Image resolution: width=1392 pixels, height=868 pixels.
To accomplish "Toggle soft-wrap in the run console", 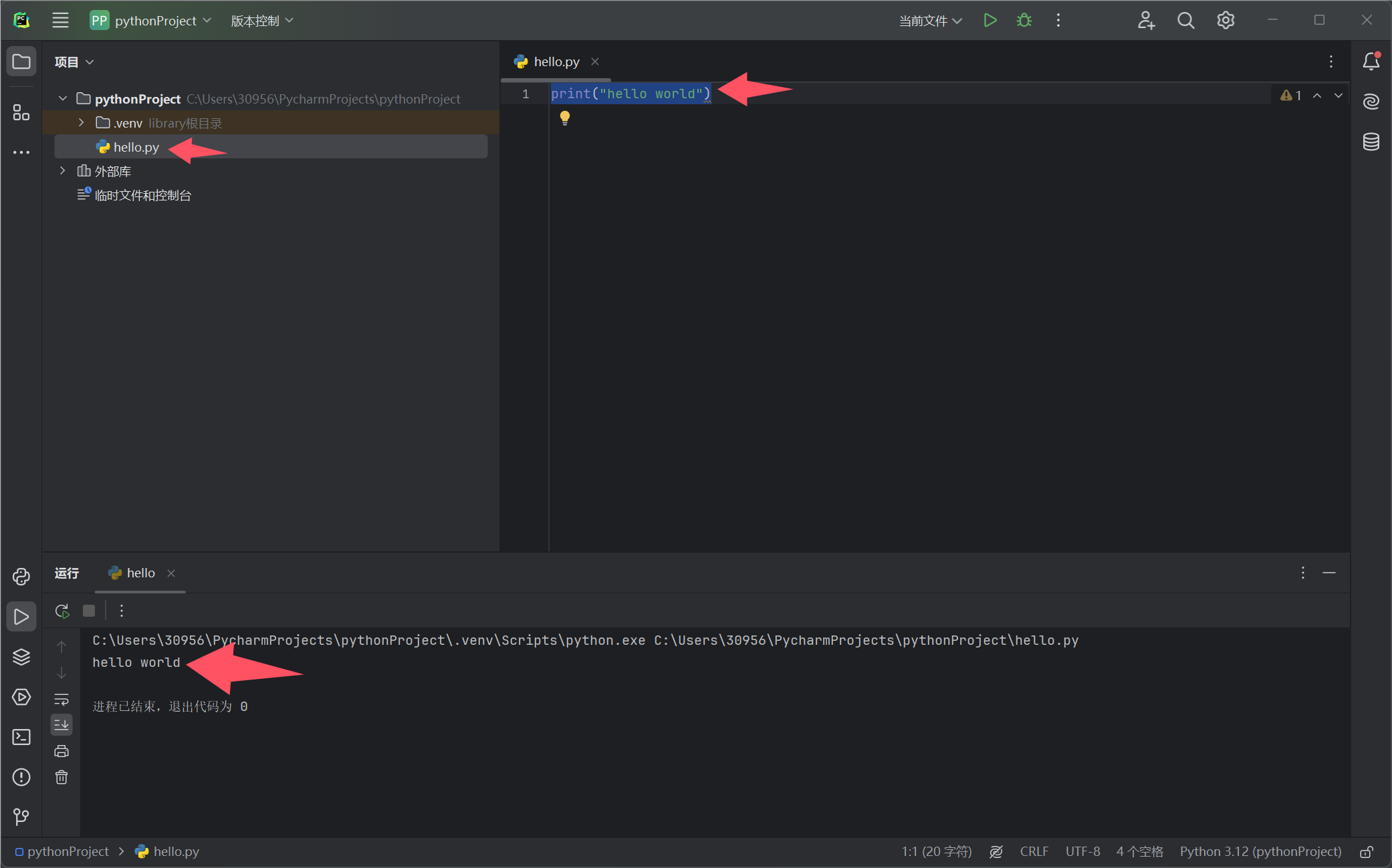I will tap(62, 700).
